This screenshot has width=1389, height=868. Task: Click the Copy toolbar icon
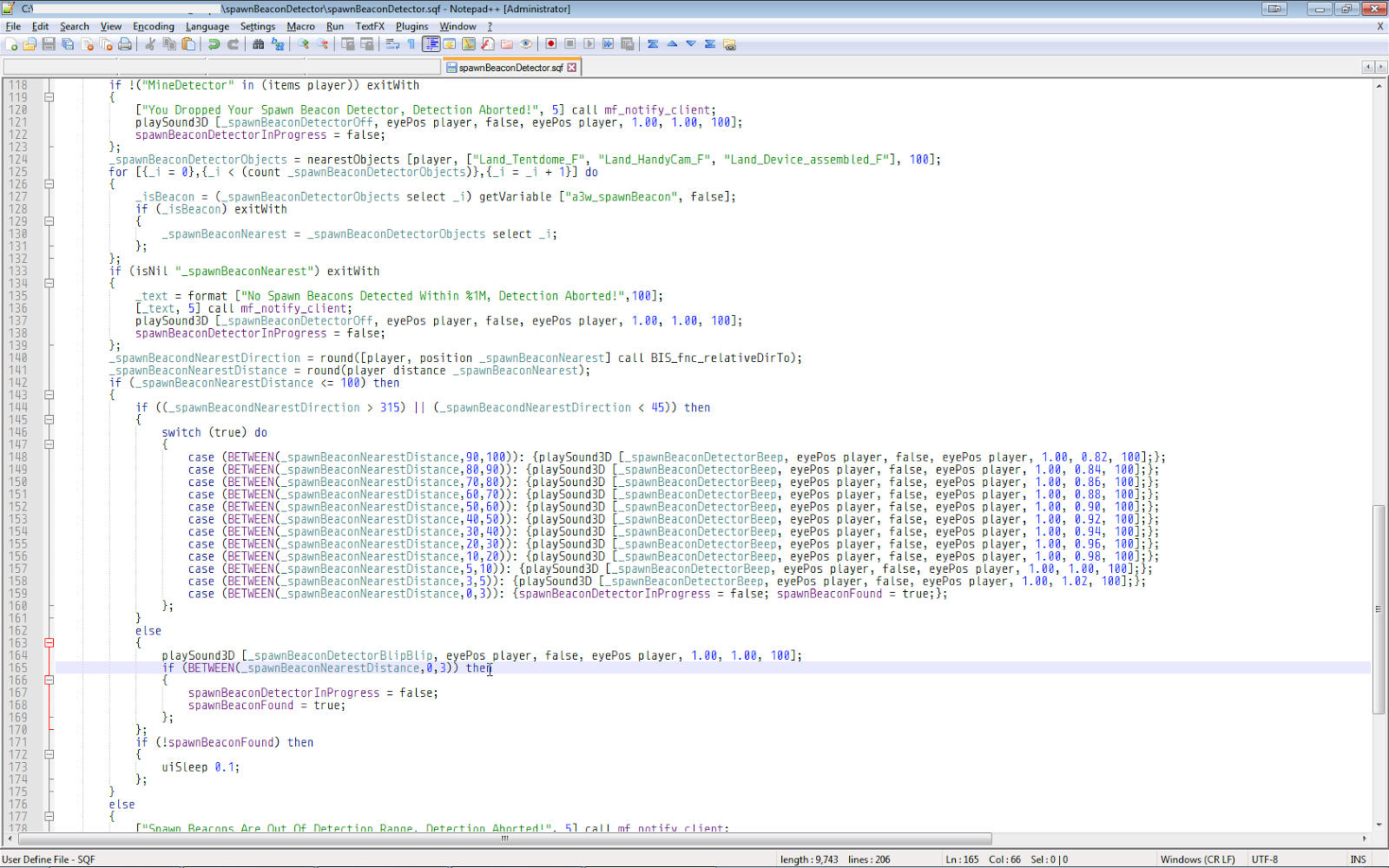point(169,44)
